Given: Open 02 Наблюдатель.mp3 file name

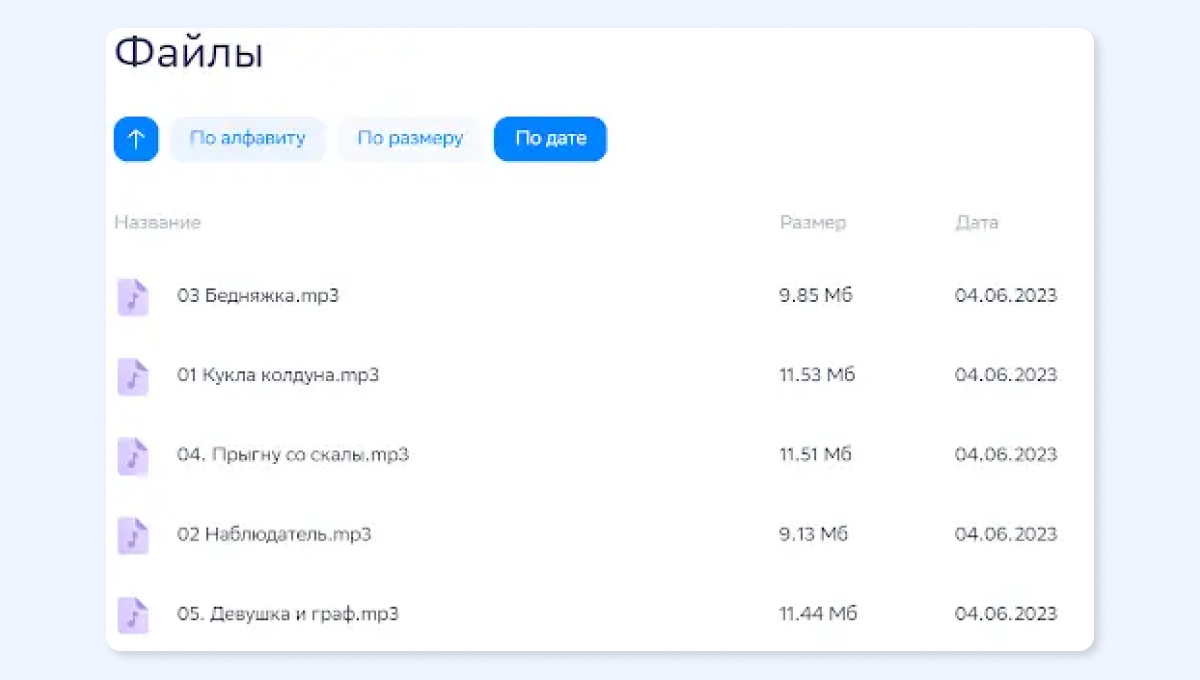Looking at the screenshot, I should coord(274,534).
